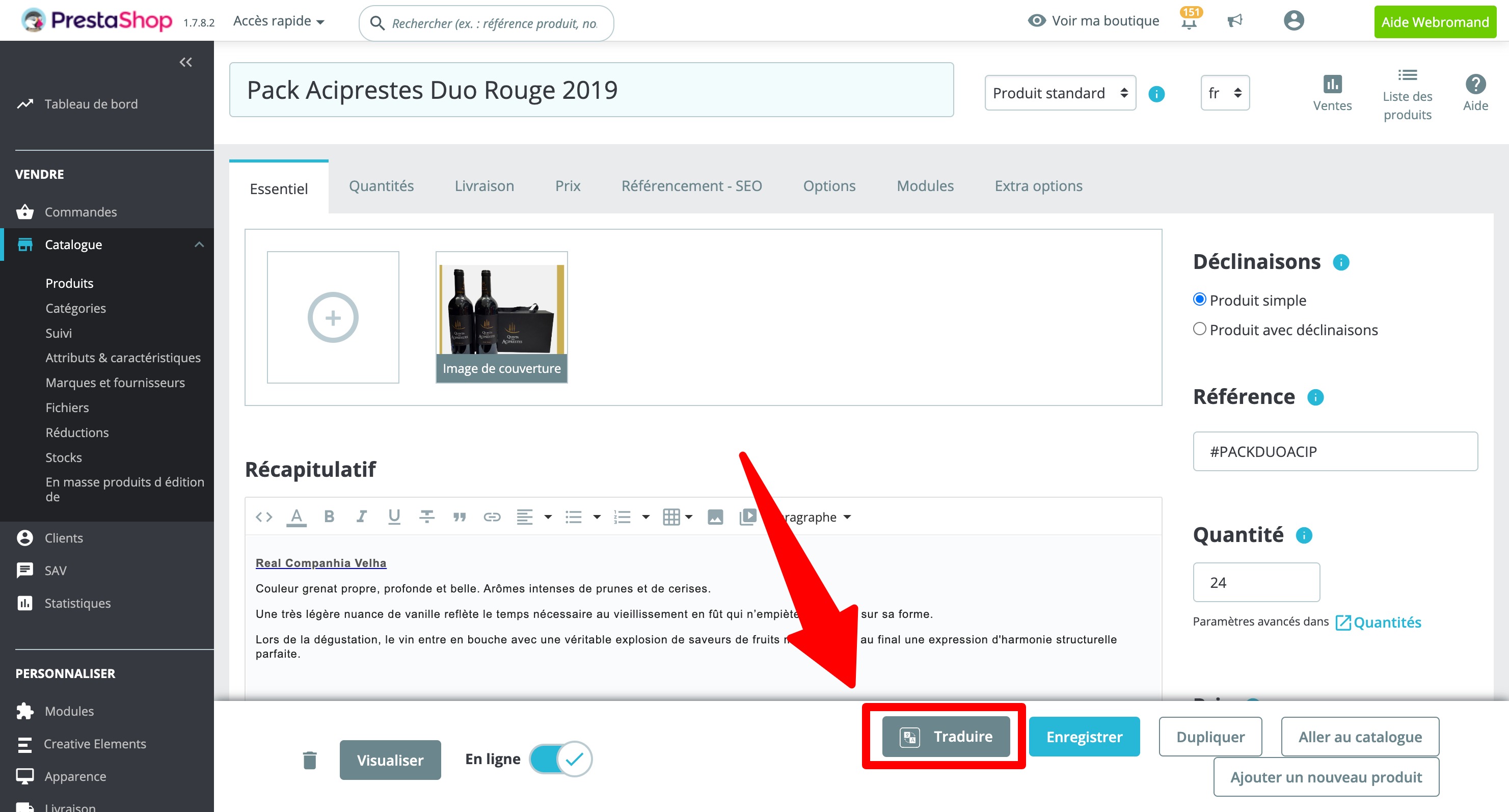Click the Aide Webromand button
This screenshot has width=1509, height=812.
pyautogui.click(x=1435, y=22)
